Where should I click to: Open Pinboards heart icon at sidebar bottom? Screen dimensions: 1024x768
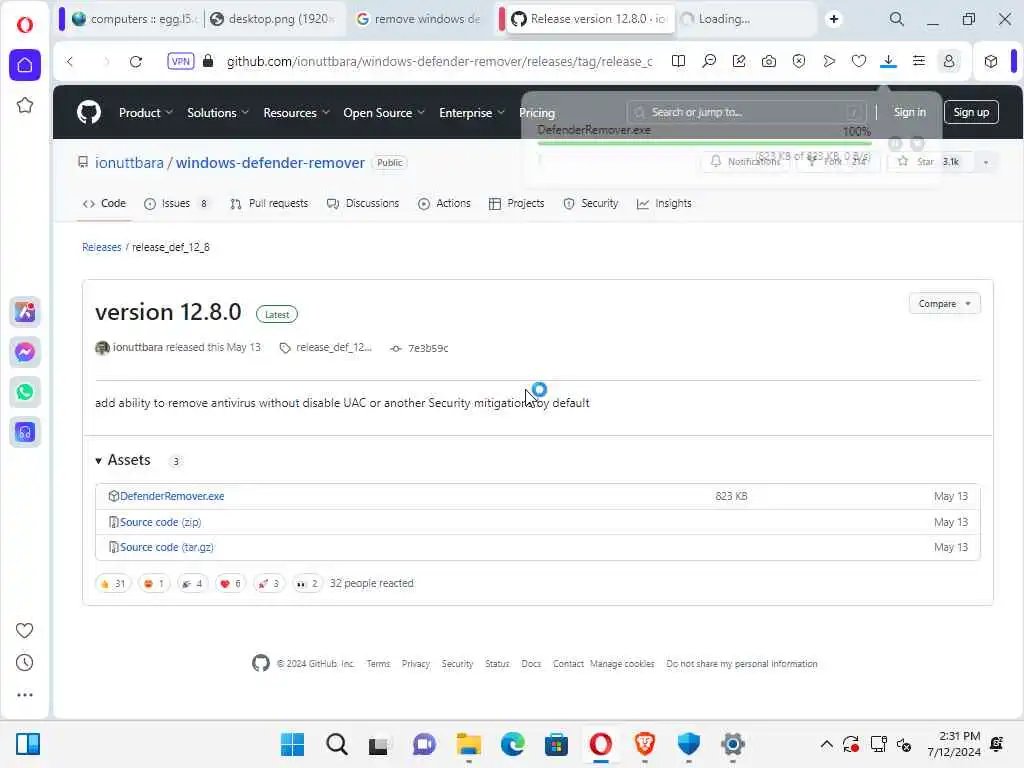click(x=25, y=630)
